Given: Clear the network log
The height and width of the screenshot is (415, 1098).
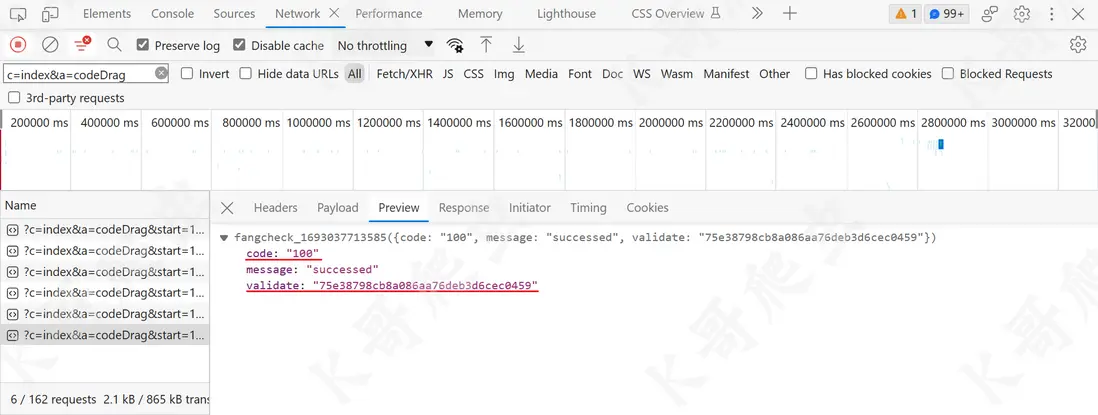Looking at the screenshot, I should pyautogui.click(x=50, y=45).
